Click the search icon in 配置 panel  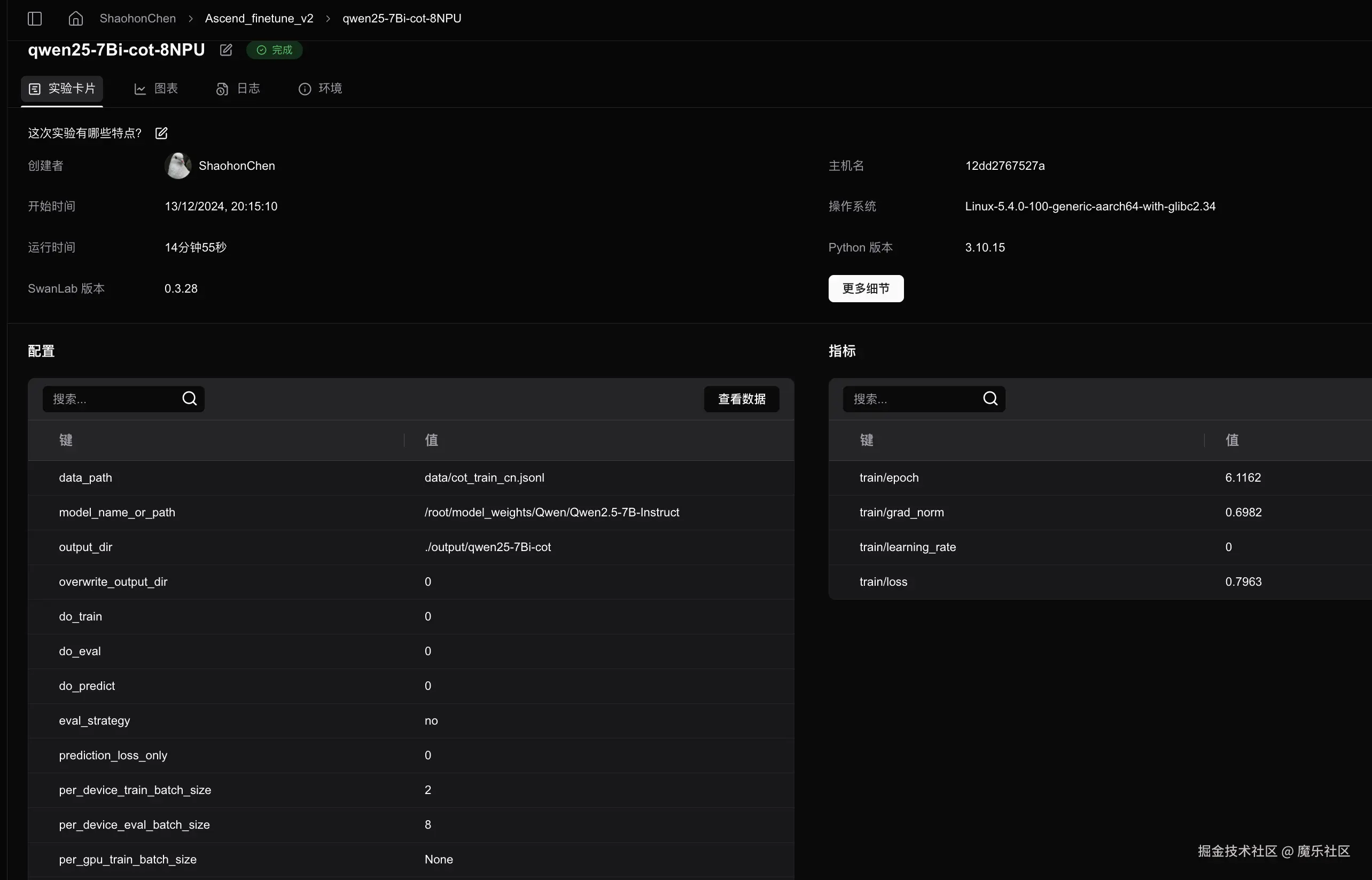pos(189,398)
